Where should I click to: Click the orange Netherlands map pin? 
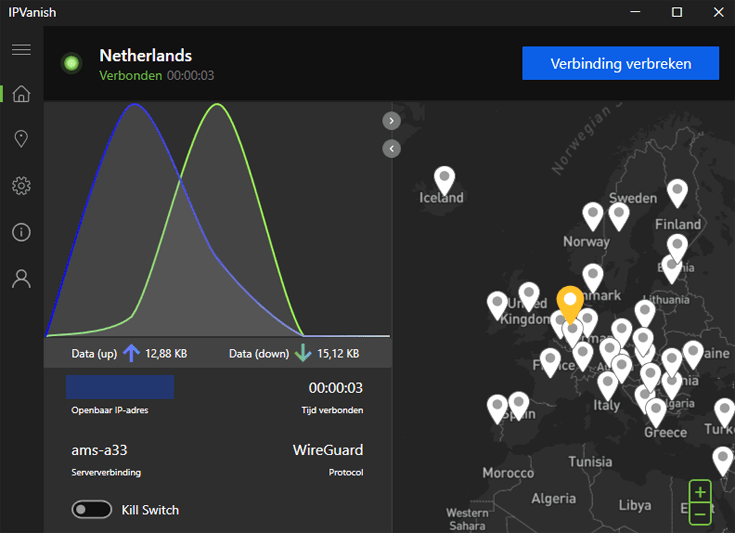(x=570, y=303)
